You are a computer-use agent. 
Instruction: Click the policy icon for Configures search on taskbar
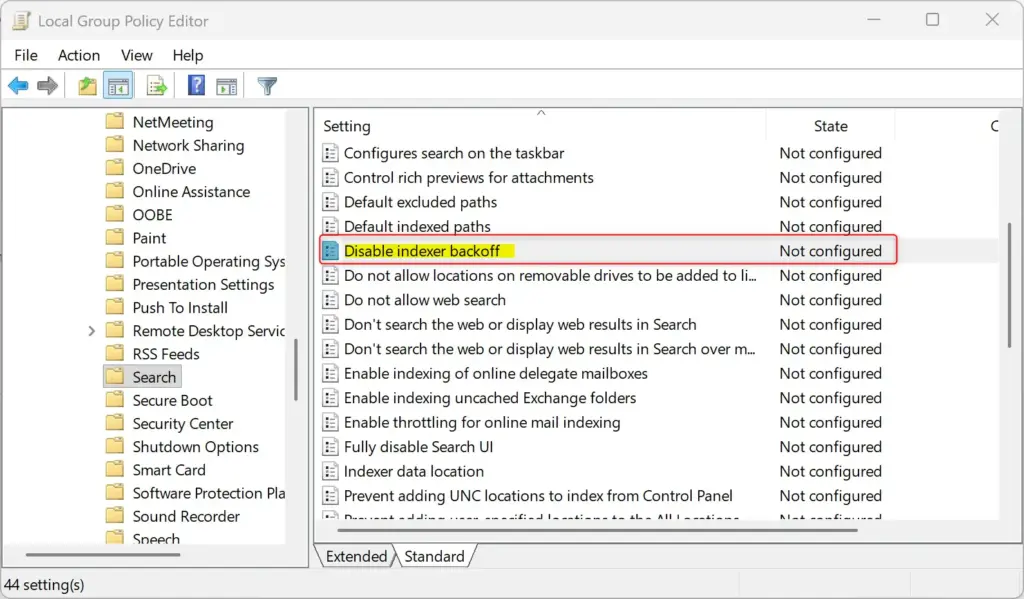pyautogui.click(x=330, y=153)
